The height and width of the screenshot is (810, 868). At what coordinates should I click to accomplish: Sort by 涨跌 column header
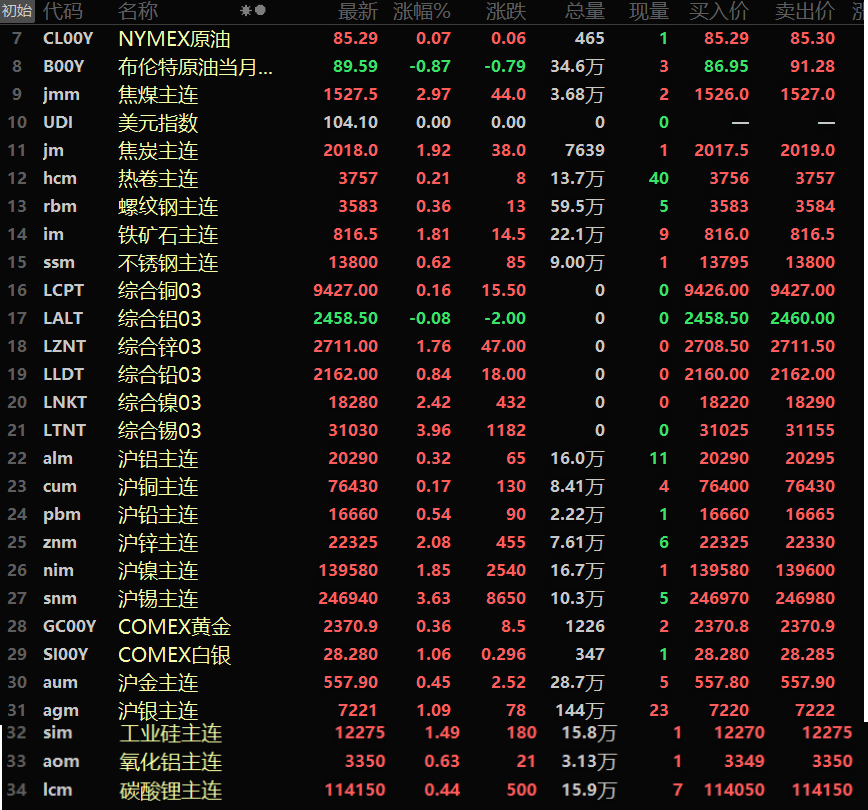tap(505, 11)
